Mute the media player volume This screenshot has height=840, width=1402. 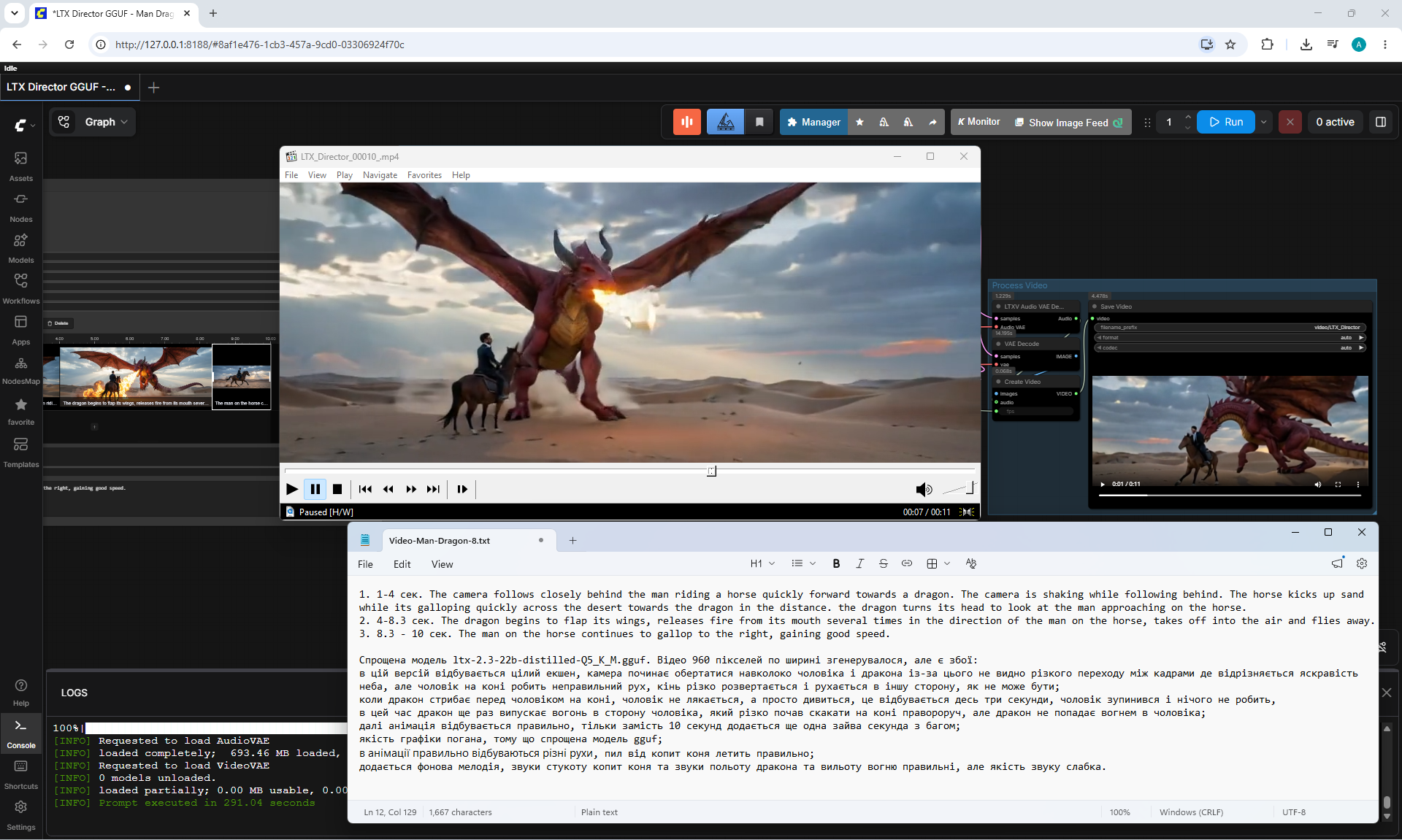pyautogui.click(x=924, y=489)
